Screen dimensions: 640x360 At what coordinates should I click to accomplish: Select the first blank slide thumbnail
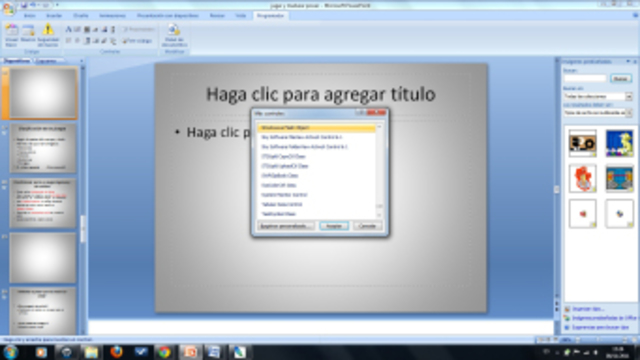43,93
